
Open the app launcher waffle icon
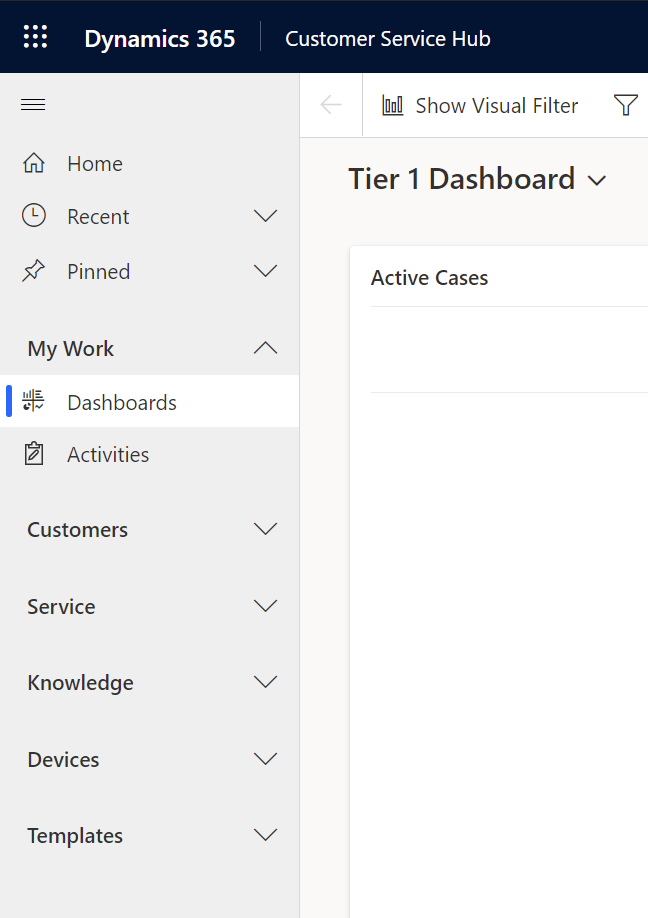[x=35, y=38]
